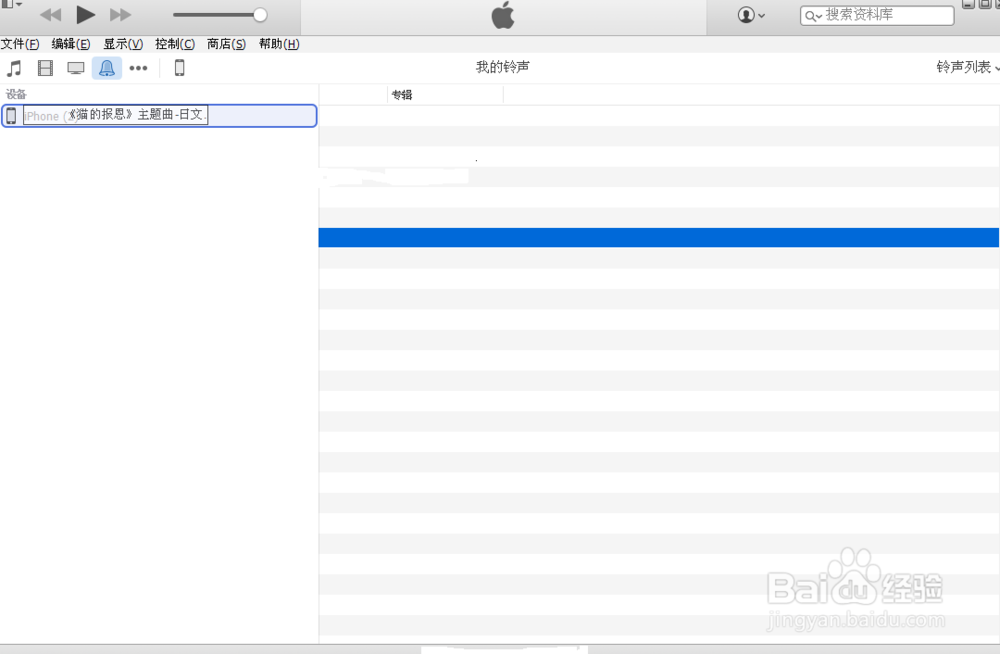1000x654 pixels.
Task: Open the 显示(V) menu
Action: [x=123, y=44]
